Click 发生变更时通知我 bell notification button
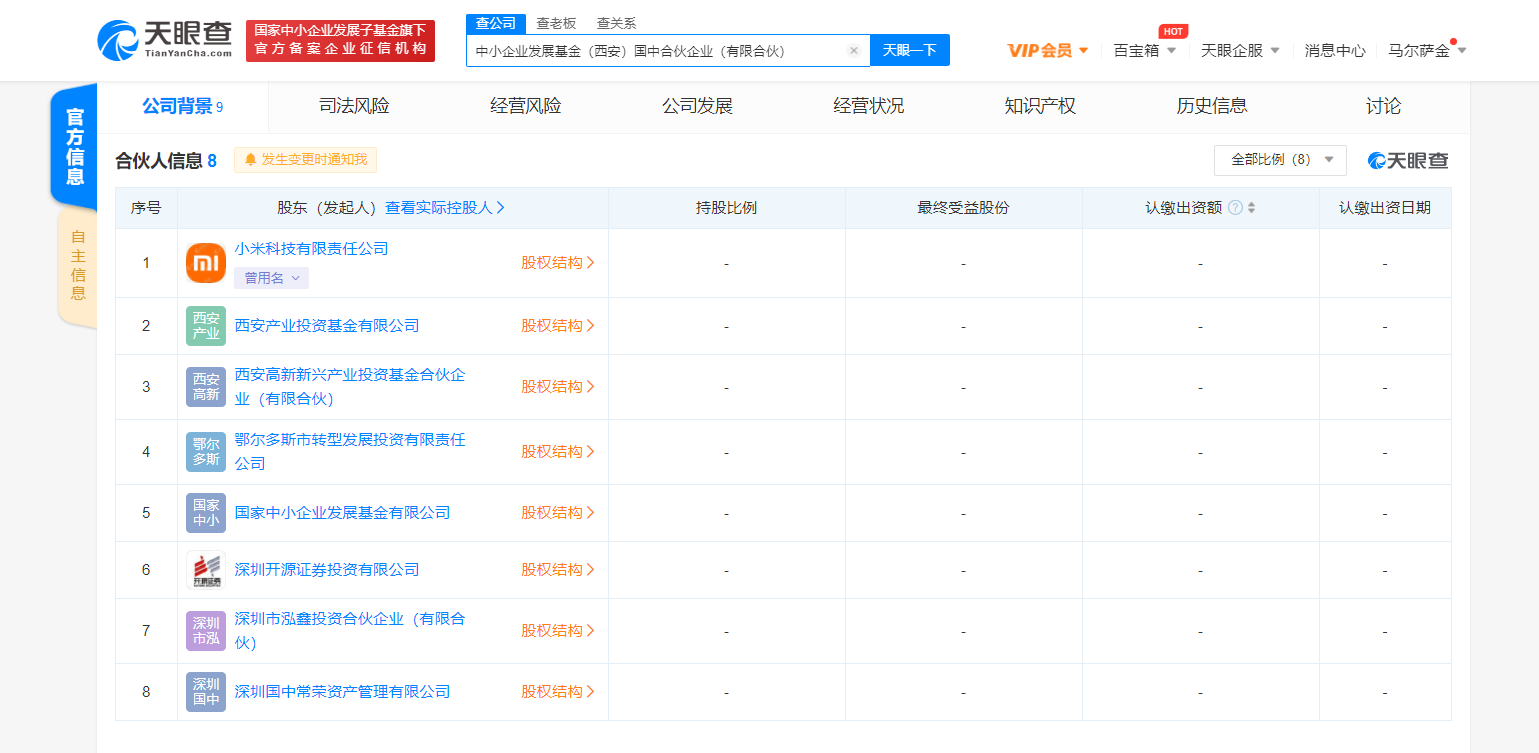 (x=306, y=160)
